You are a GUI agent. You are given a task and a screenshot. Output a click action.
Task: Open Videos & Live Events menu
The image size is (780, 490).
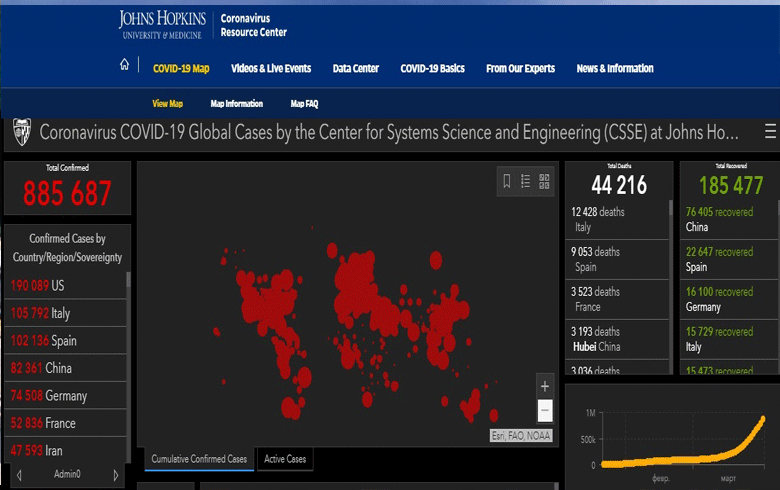click(271, 69)
